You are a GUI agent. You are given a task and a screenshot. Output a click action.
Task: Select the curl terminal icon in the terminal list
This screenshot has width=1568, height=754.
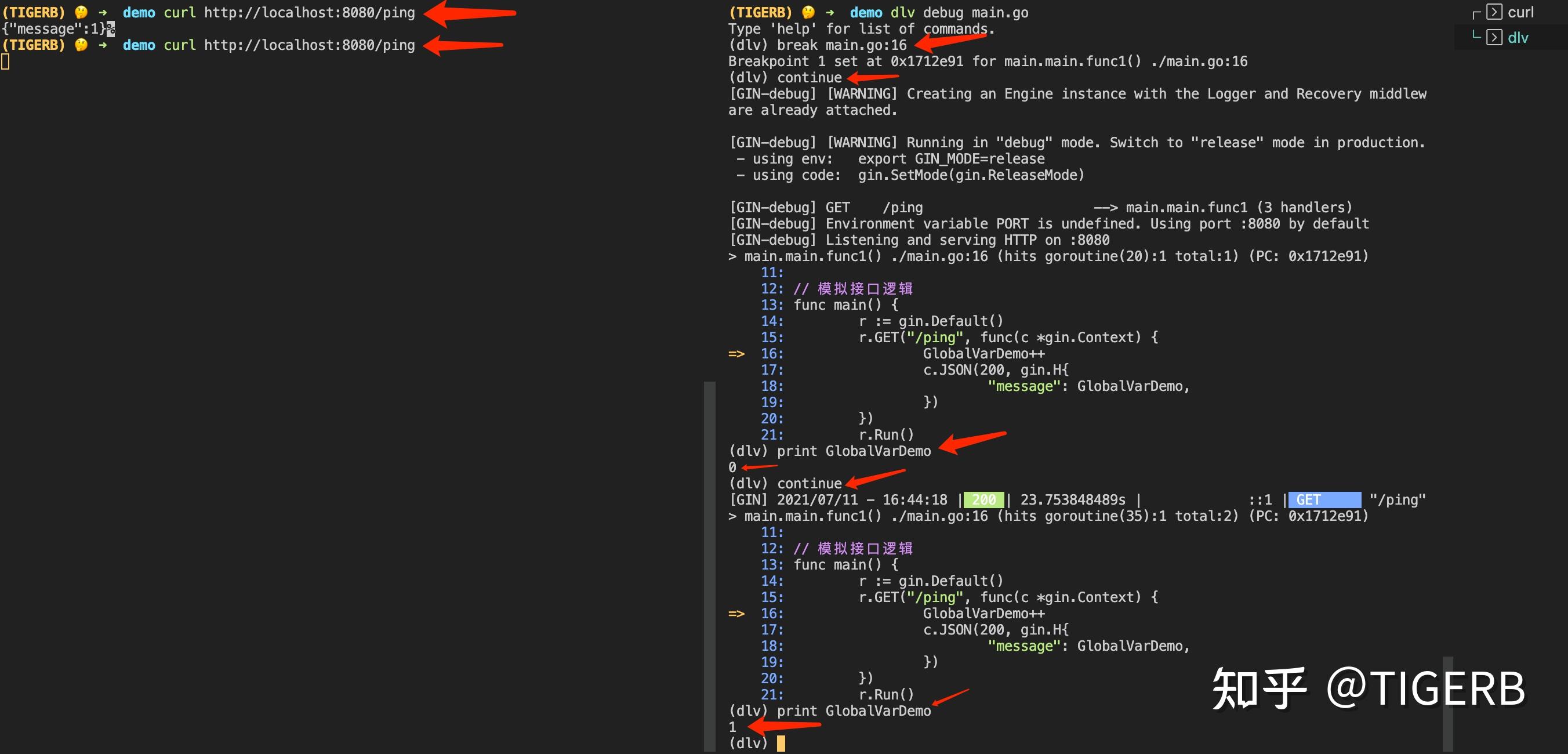[1494, 12]
